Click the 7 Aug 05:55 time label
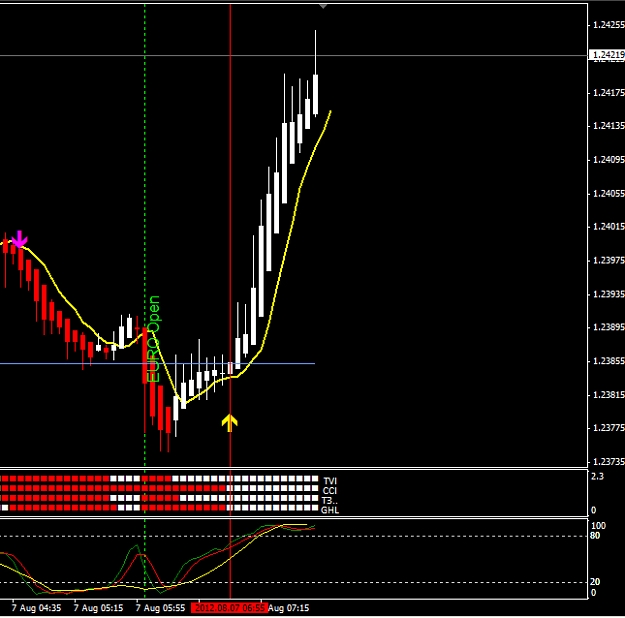This screenshot has height=618, width=625. click(x=160, y=608)
